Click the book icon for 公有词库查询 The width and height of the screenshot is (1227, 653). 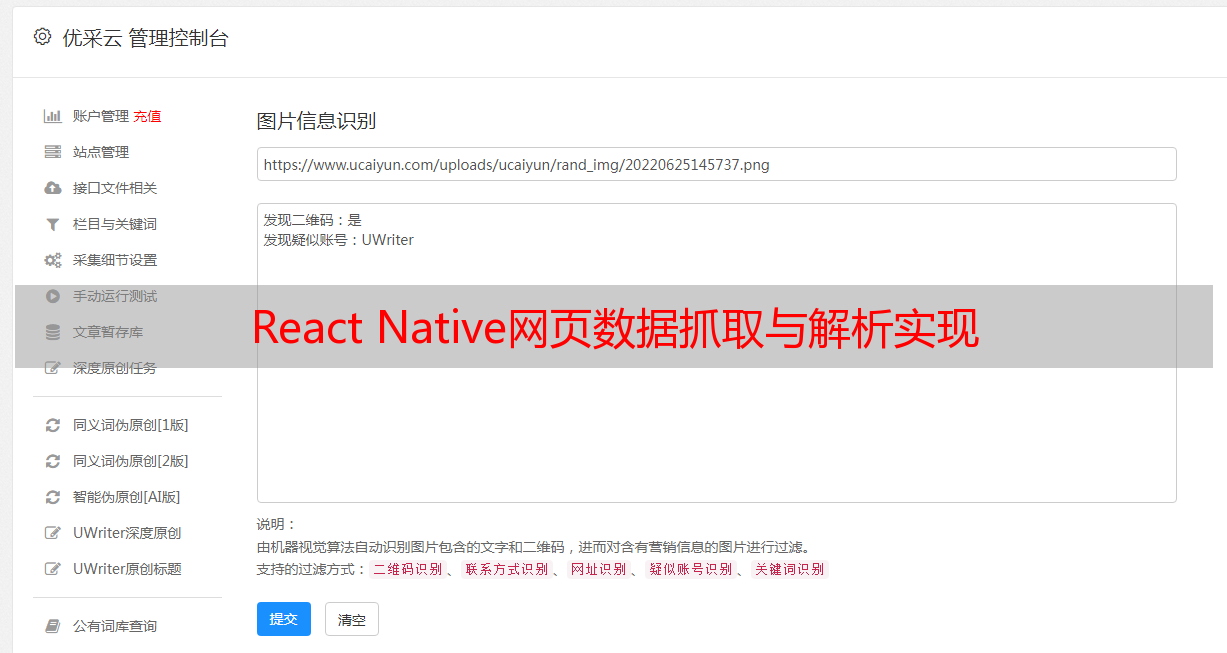tap(53, 626)
